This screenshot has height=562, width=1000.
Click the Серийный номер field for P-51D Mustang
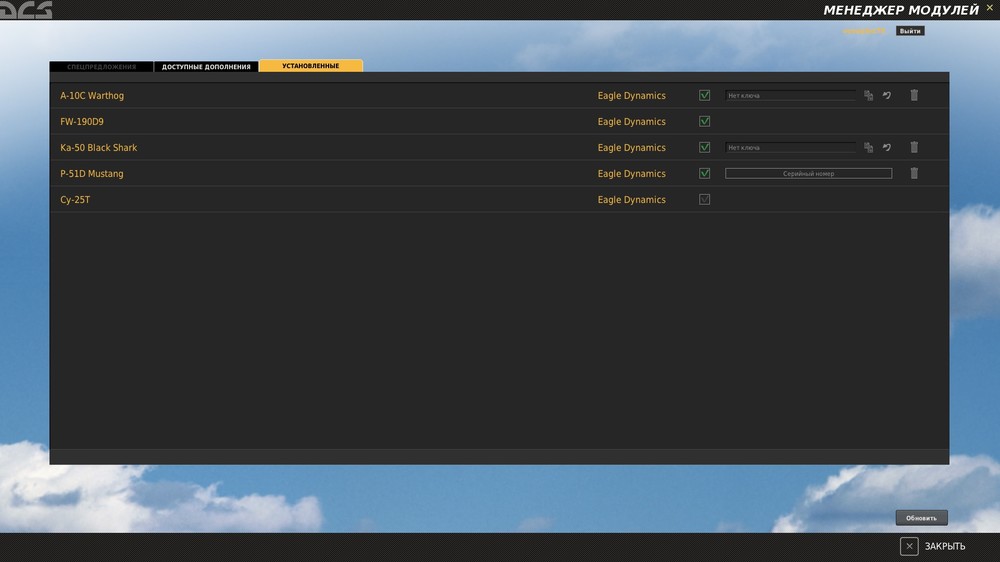pos(808,174)
